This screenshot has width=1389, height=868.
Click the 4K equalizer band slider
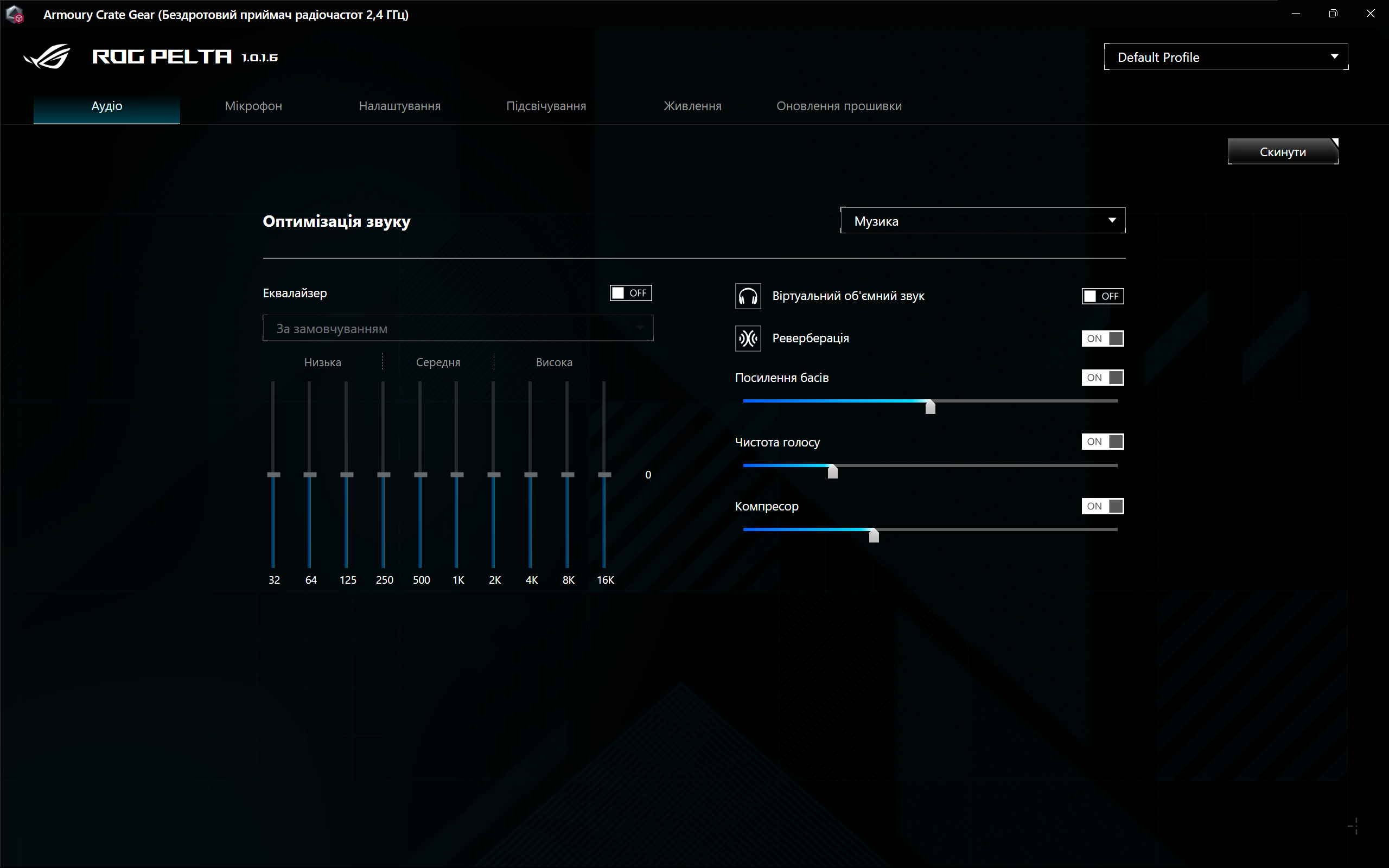530,475
